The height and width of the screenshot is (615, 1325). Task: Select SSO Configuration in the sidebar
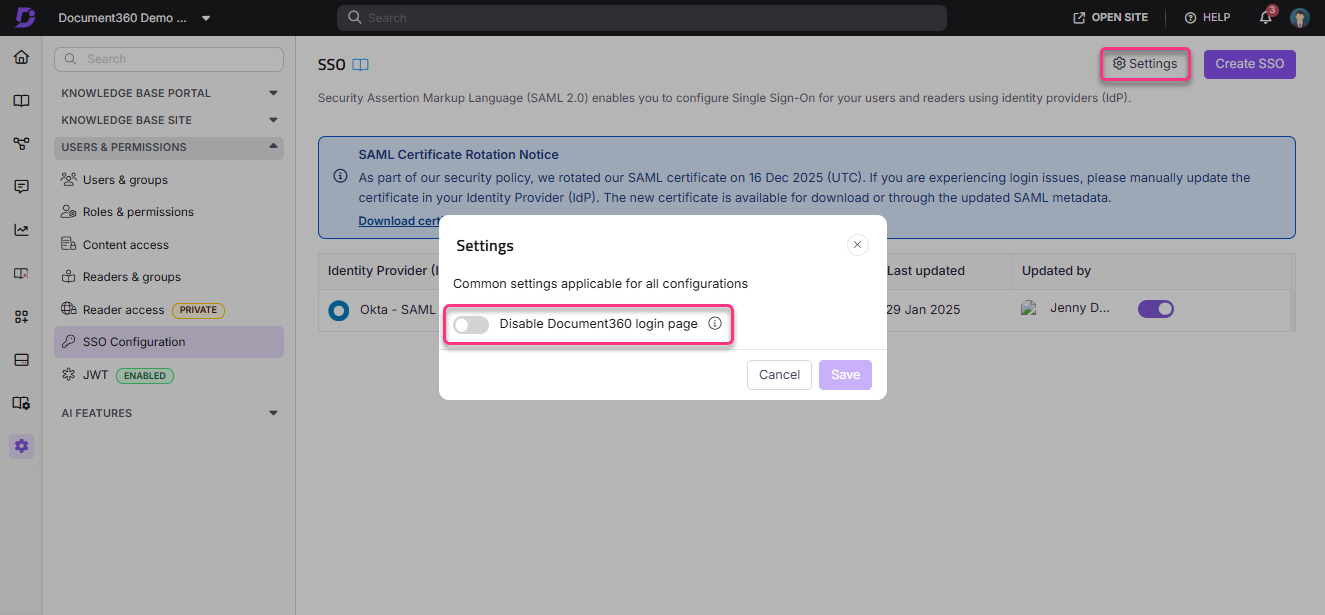pos(131,342)
